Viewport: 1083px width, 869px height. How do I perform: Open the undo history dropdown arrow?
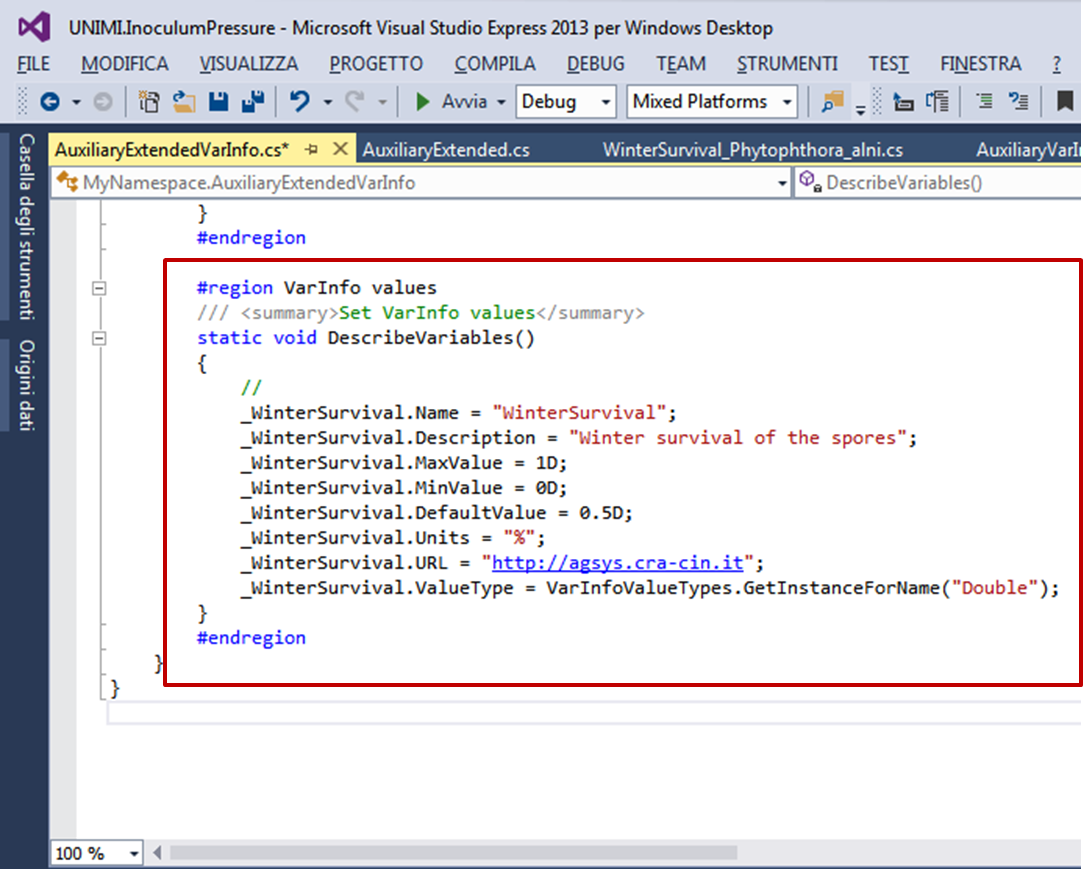coord(328,102)
